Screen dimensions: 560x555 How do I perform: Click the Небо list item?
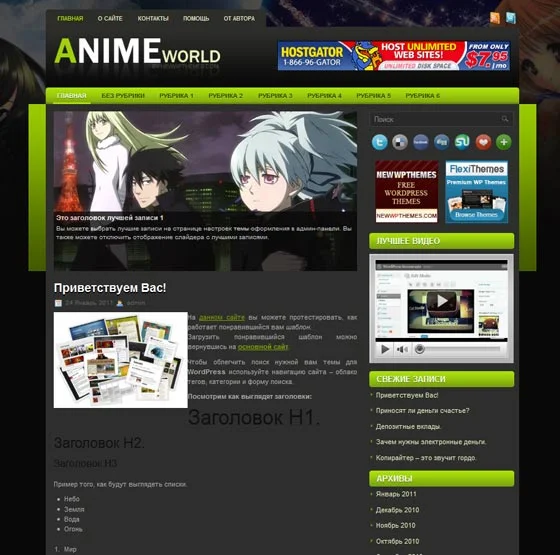click(72, 499)
